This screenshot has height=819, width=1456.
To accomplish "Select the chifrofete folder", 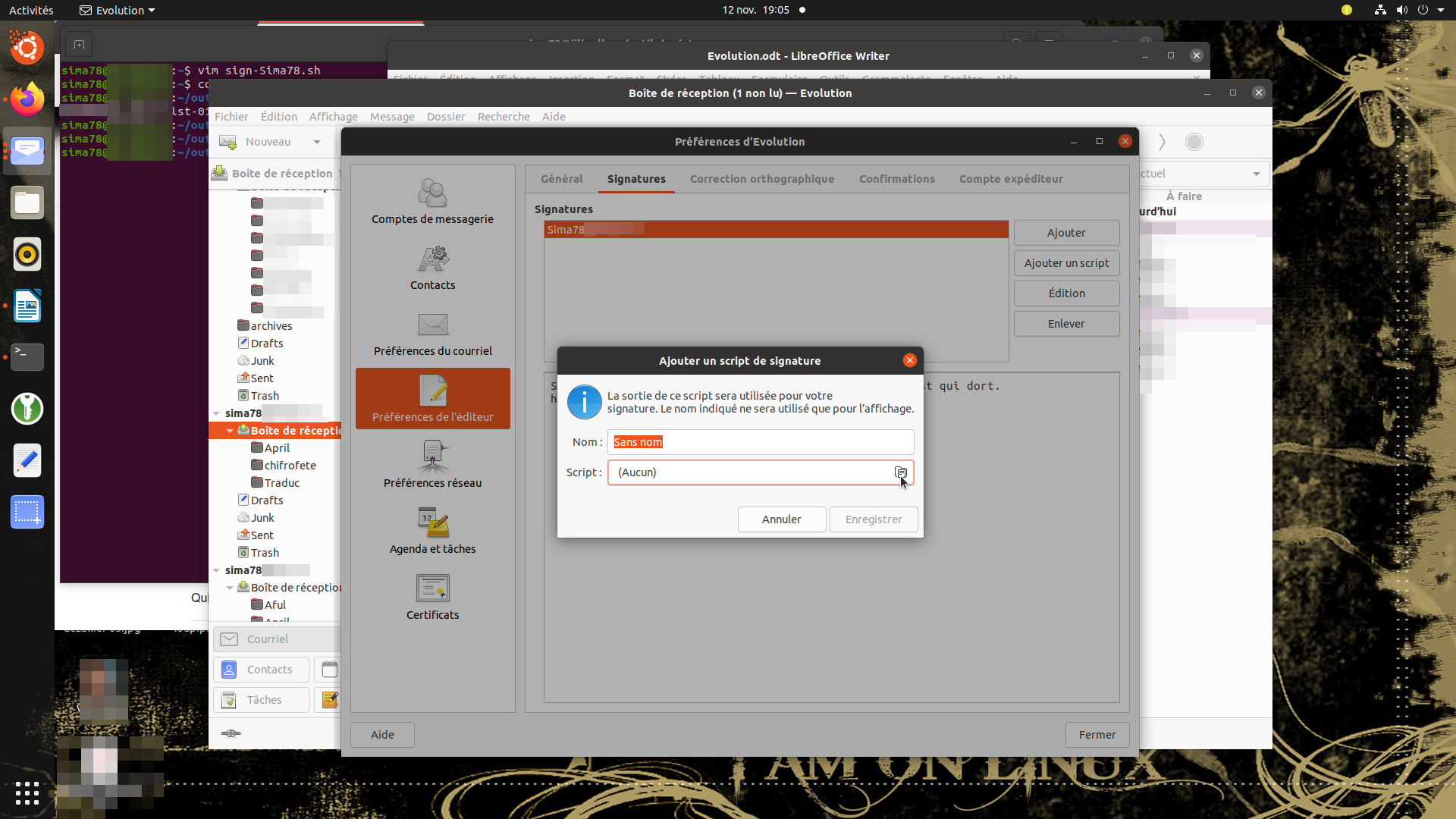I will pos(290,466).
